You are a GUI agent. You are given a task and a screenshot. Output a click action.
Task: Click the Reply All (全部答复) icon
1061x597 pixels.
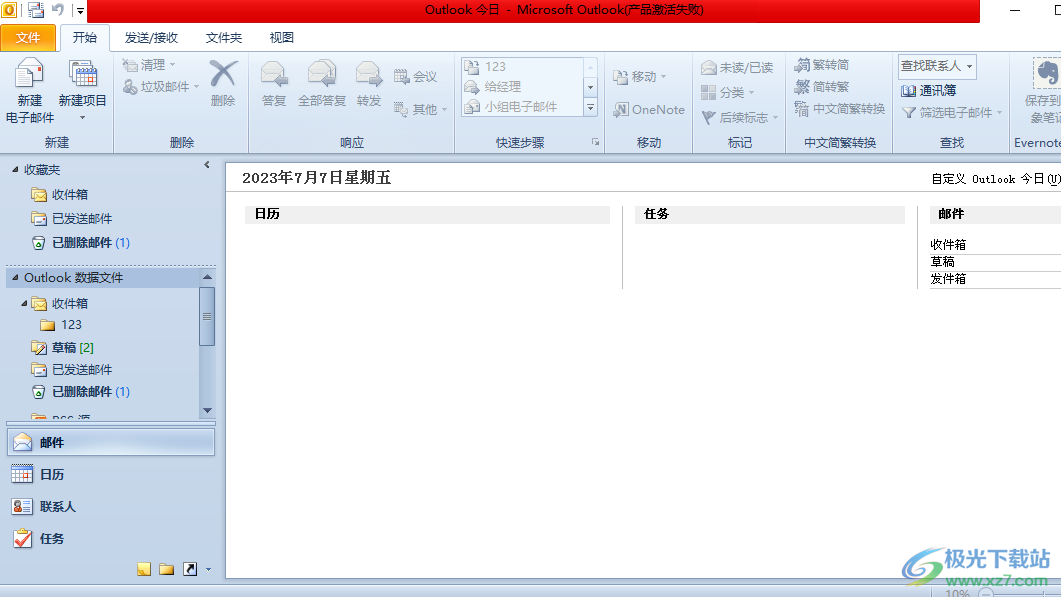pyautogui.click(x=321, y=74)
